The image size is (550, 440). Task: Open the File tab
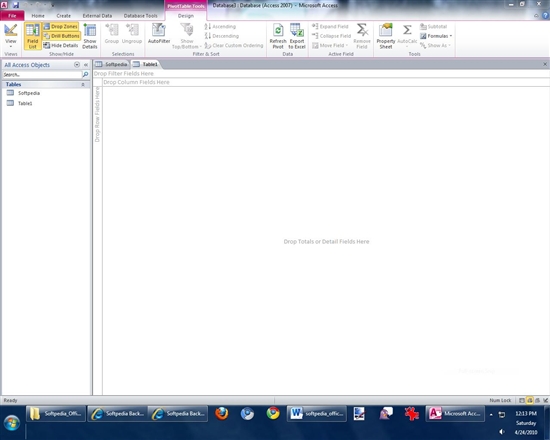[x=12, y=16]
